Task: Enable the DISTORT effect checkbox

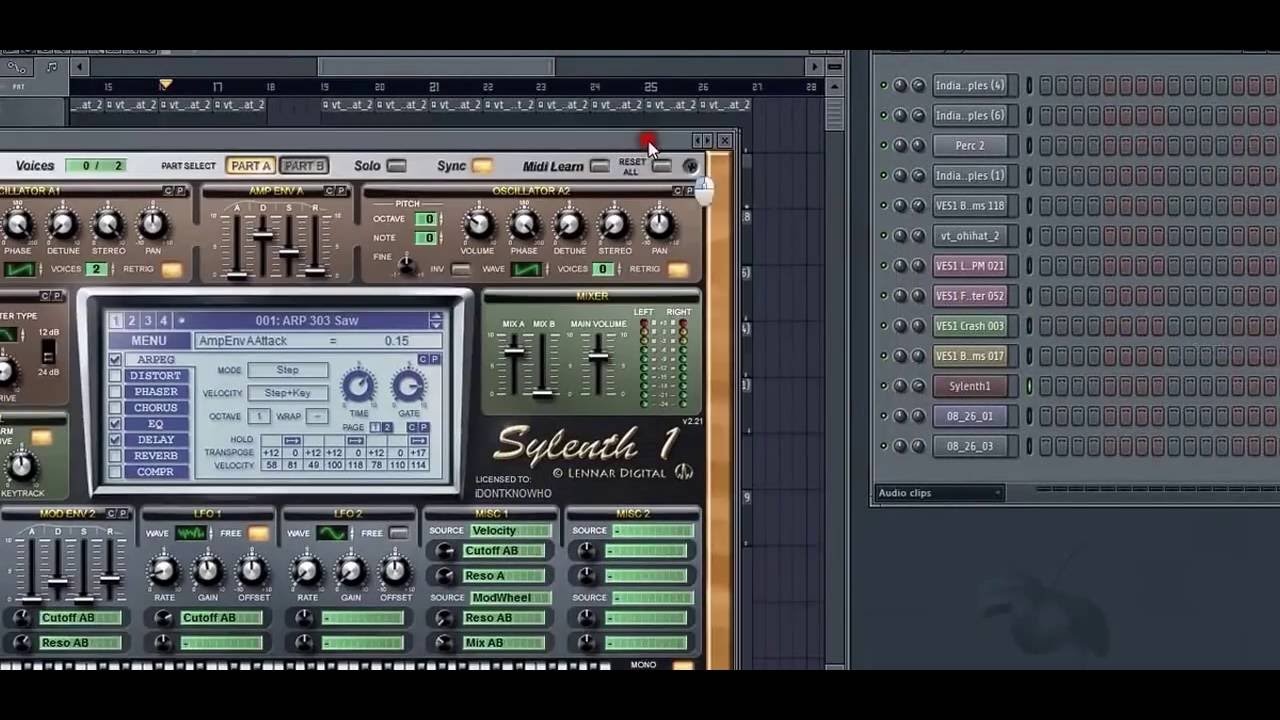Action: (115, 376)
